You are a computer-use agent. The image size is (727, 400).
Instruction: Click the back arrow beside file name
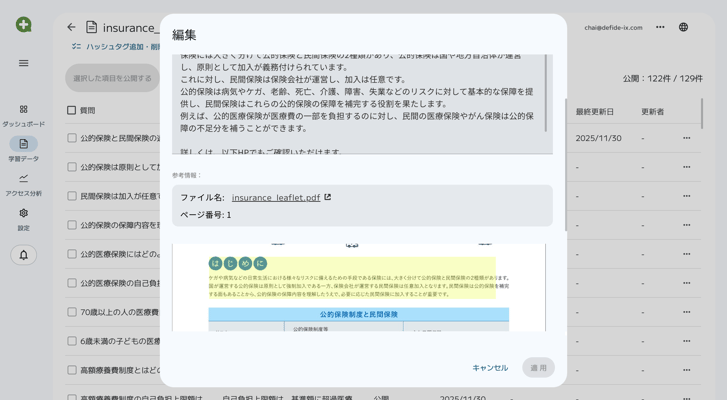pyautogui.click(x=71, y=27)
